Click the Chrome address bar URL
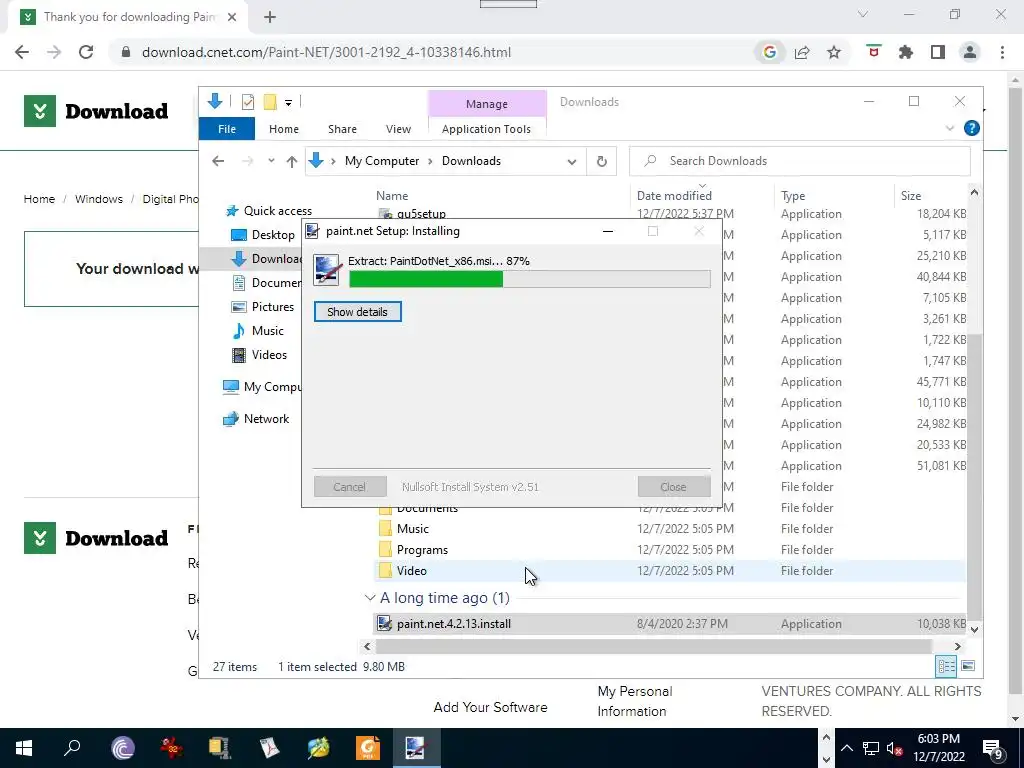This screenshot has height=768, width=1024. (327, 52)
